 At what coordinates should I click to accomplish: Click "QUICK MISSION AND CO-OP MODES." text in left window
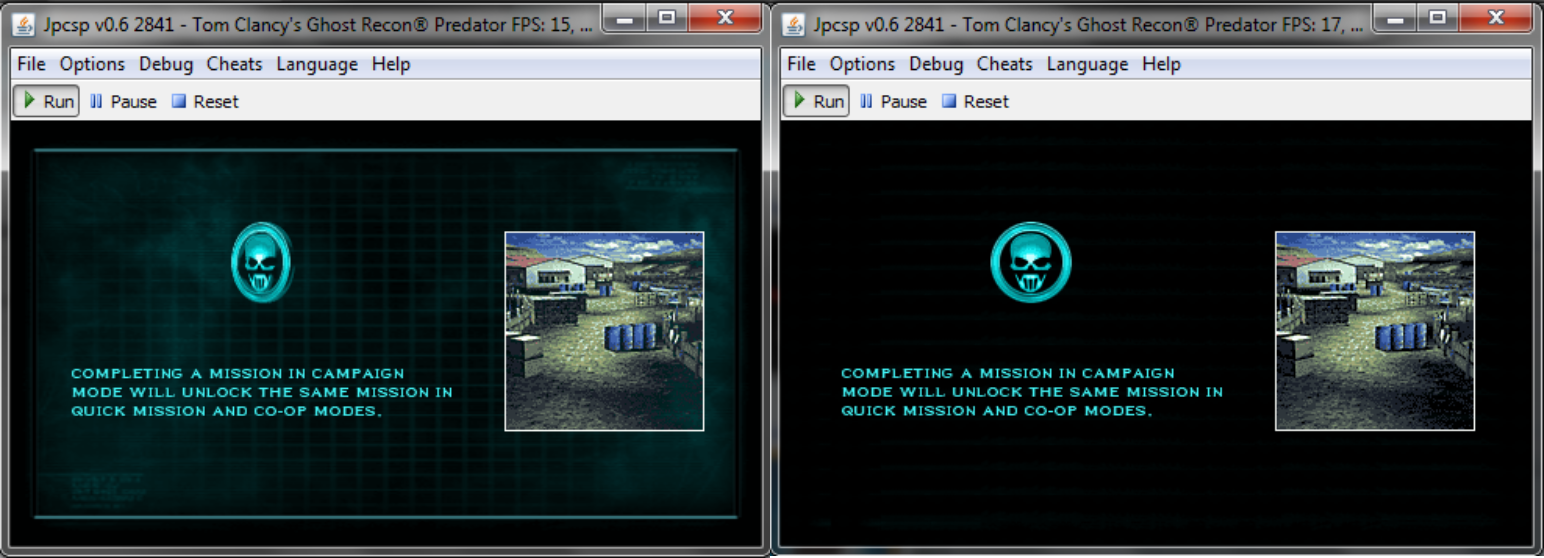point(227,411)
